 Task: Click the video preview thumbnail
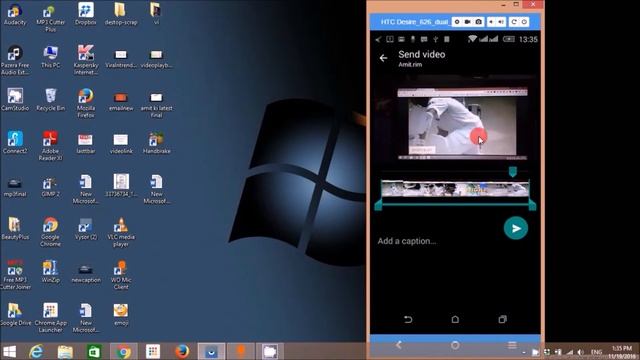point(462,124)
